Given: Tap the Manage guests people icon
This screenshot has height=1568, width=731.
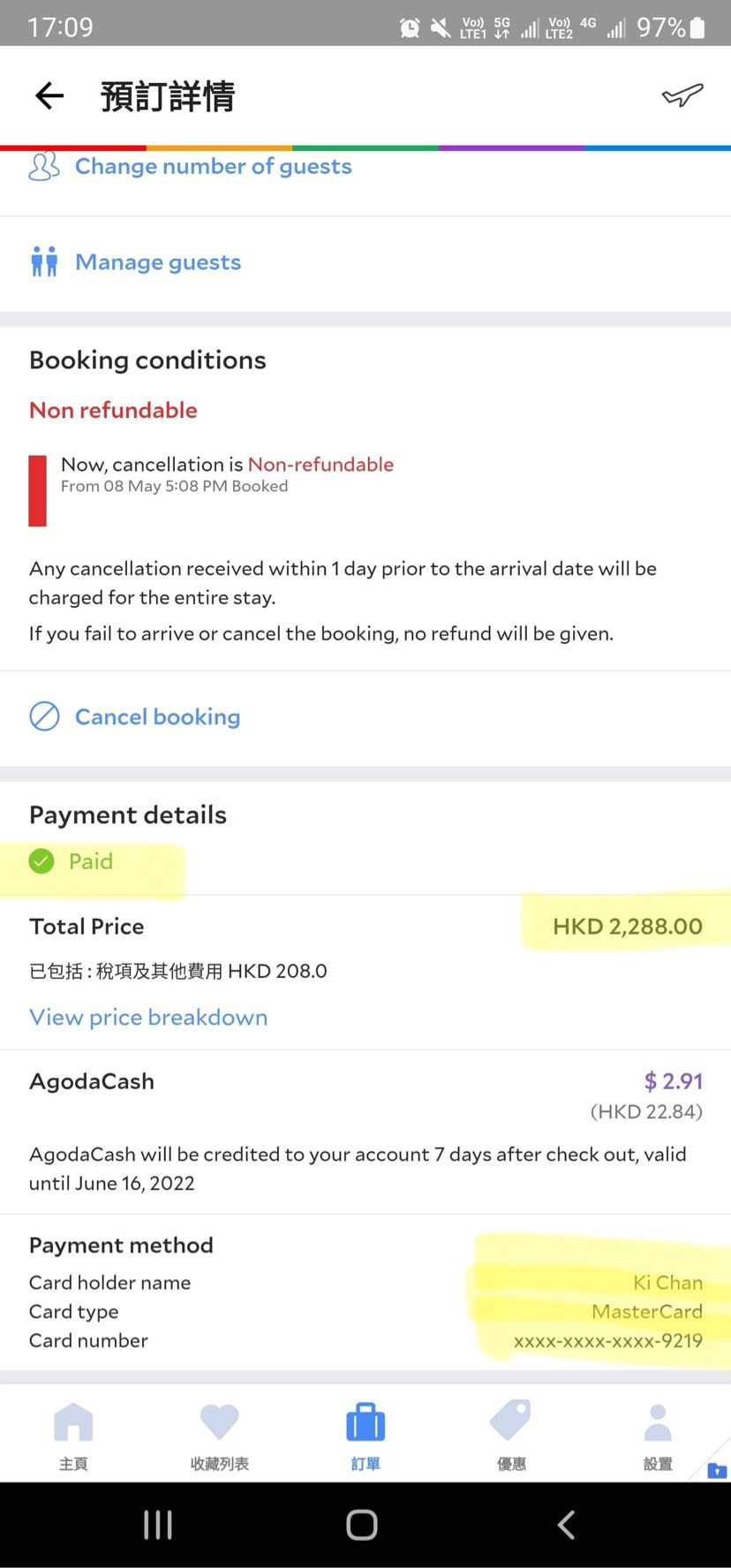Looking at the screenshot, I should click(x=44, y=262).
